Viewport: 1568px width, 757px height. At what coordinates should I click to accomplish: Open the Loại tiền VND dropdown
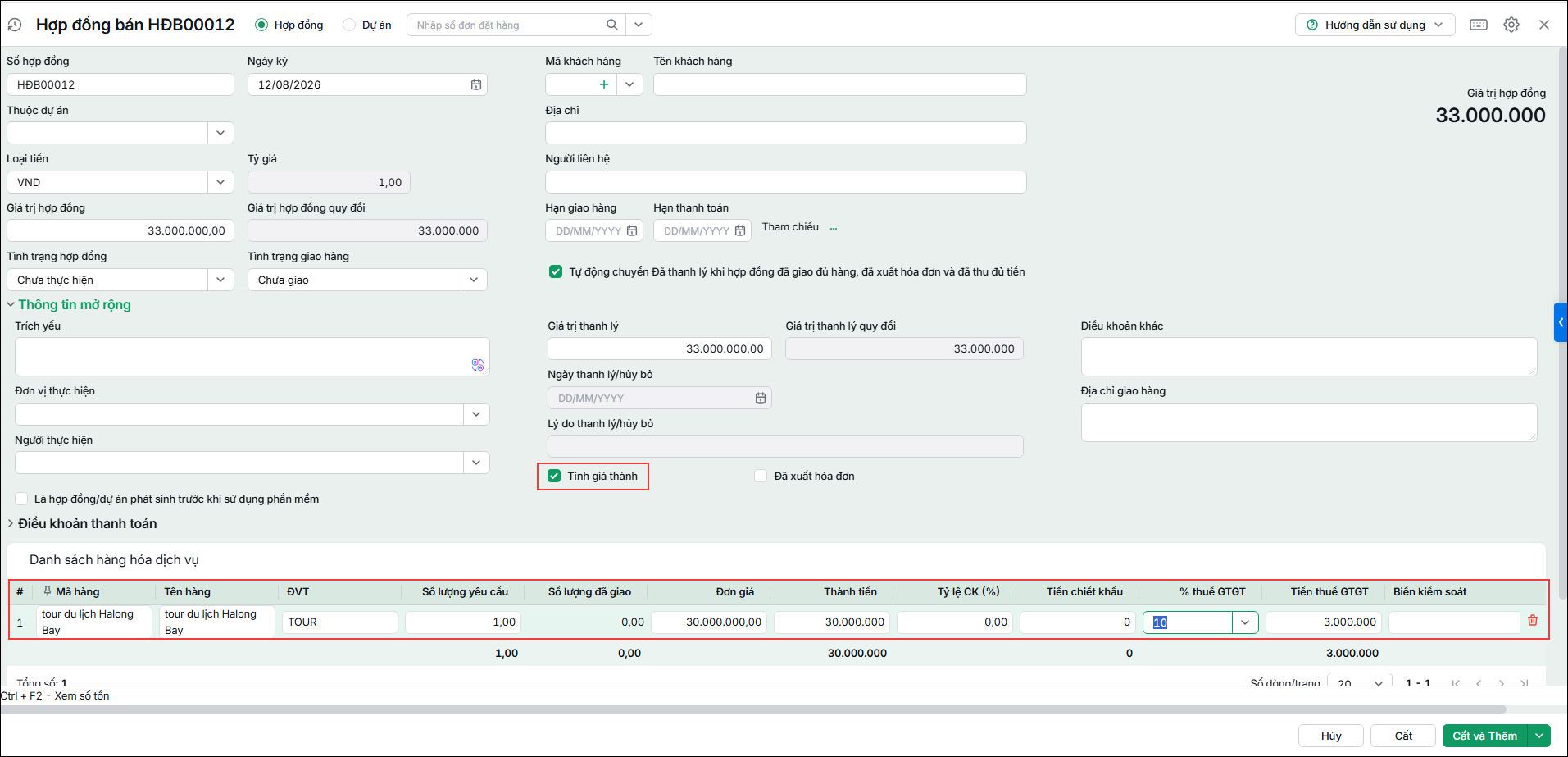[x=220, y=182]
